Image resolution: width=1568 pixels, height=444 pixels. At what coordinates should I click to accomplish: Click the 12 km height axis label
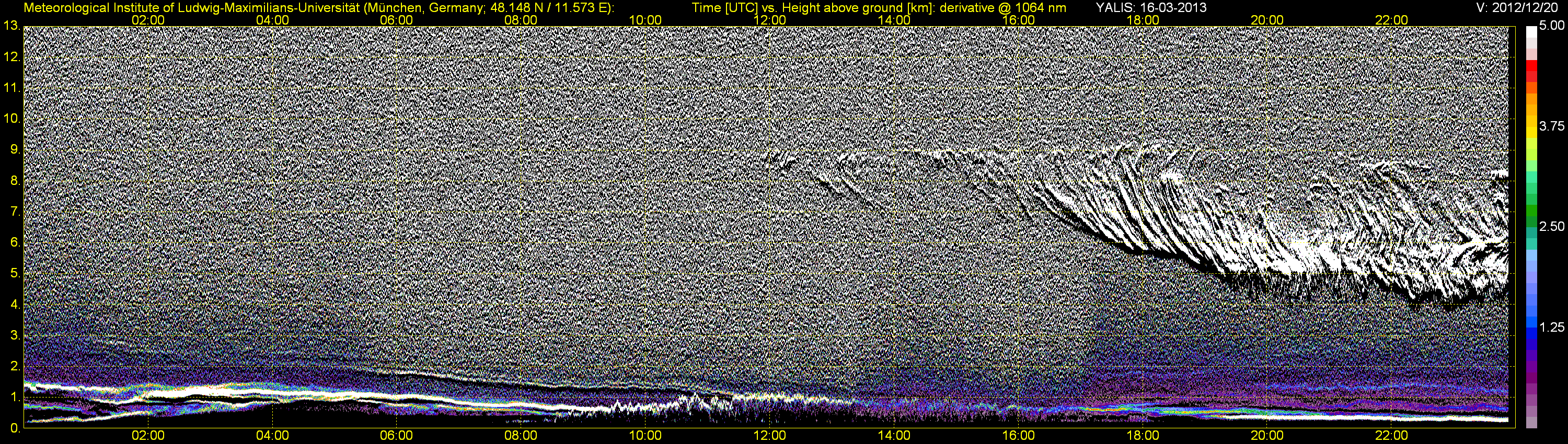pos(11,57)
